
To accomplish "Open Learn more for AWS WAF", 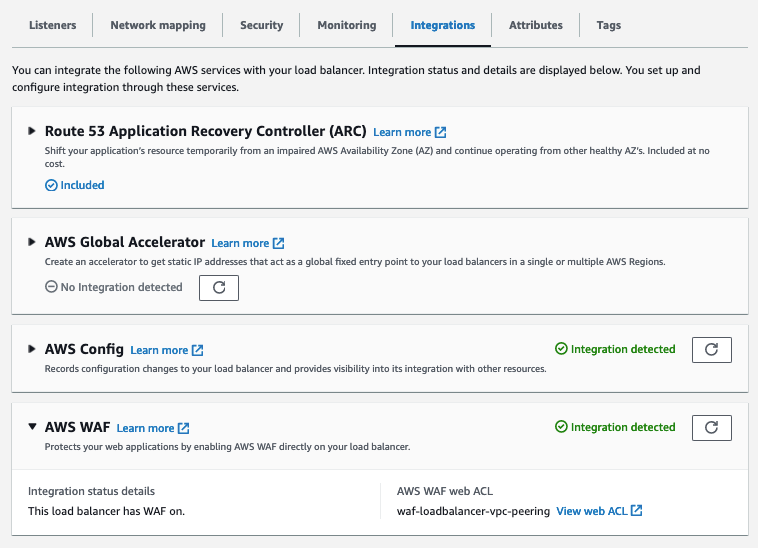I will pos(153,428).
